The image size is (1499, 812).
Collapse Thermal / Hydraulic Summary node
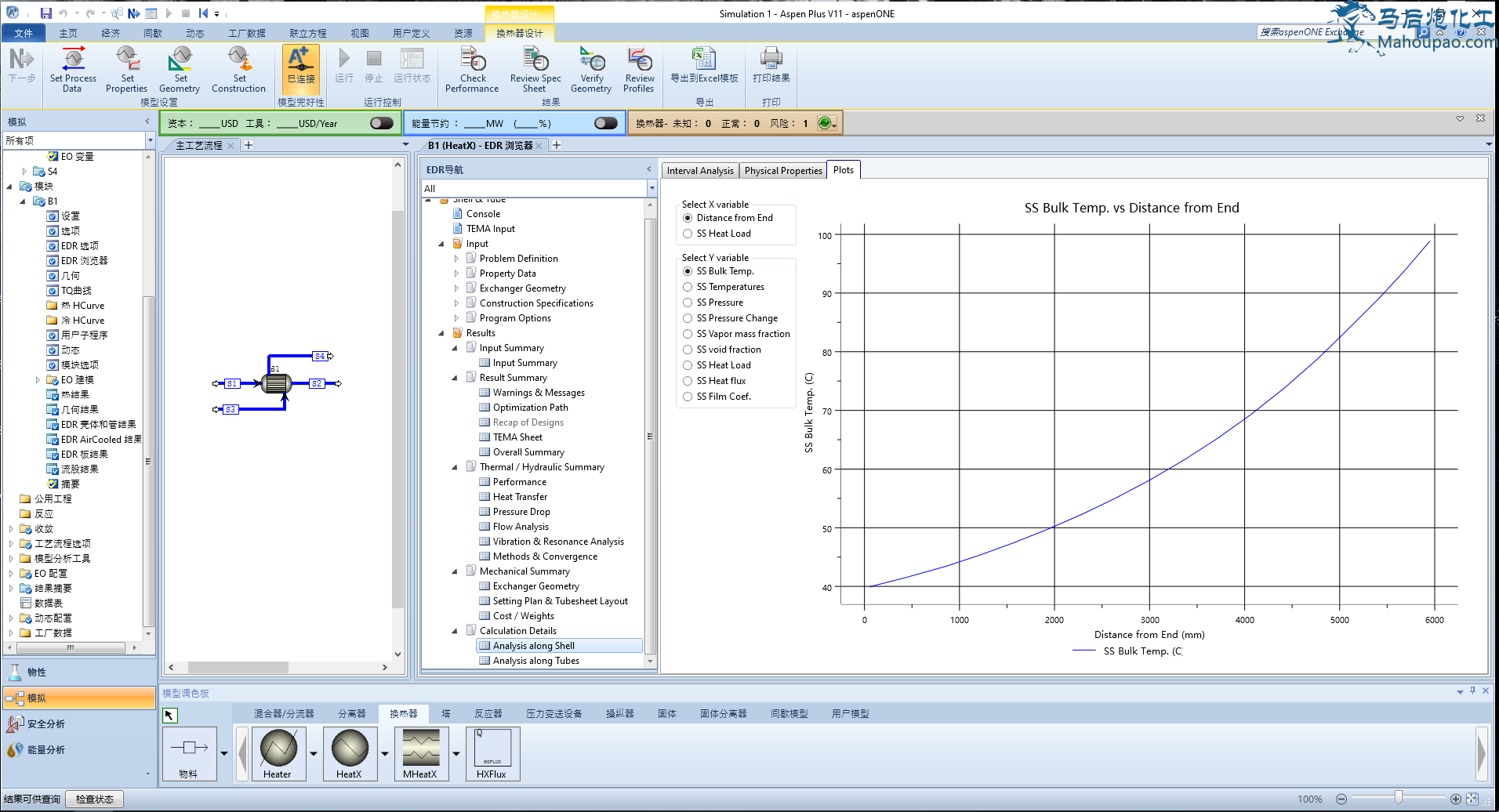[455, 467]
